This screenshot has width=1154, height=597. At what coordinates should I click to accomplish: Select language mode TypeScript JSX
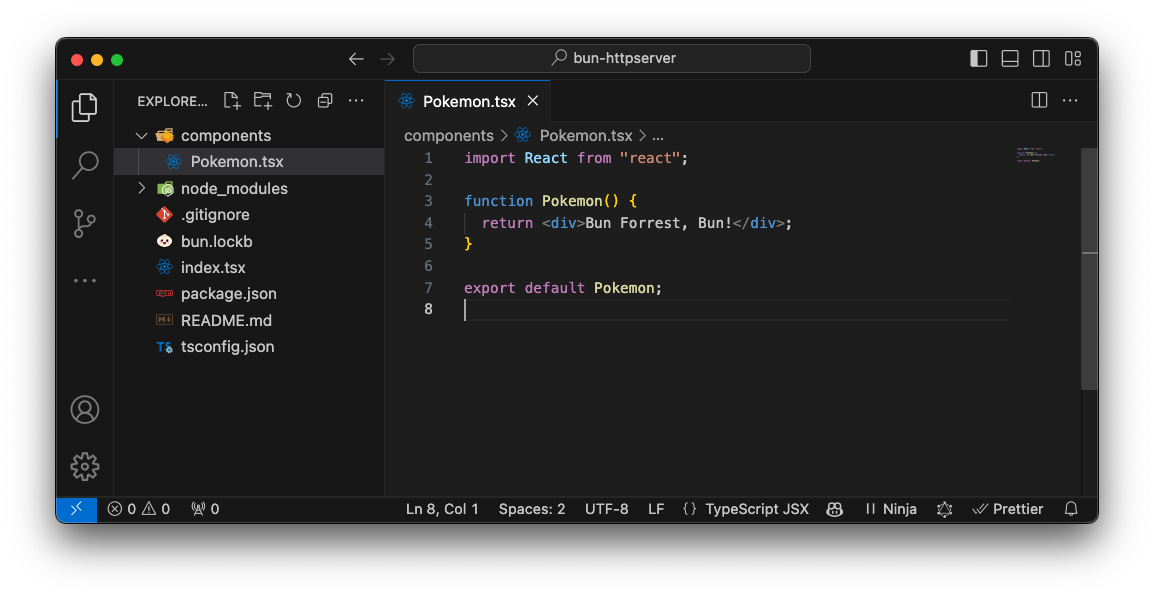tap(757, 509)
